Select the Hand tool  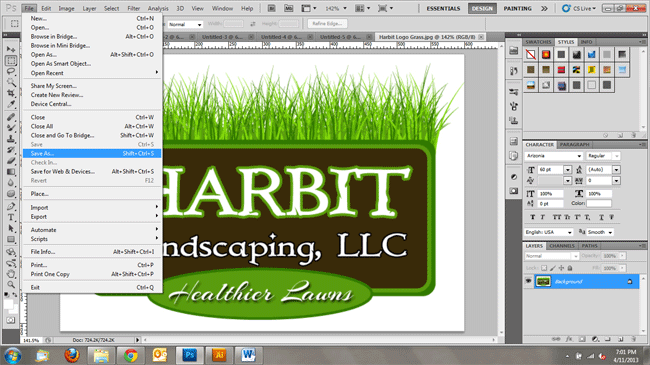click(11, 274)
